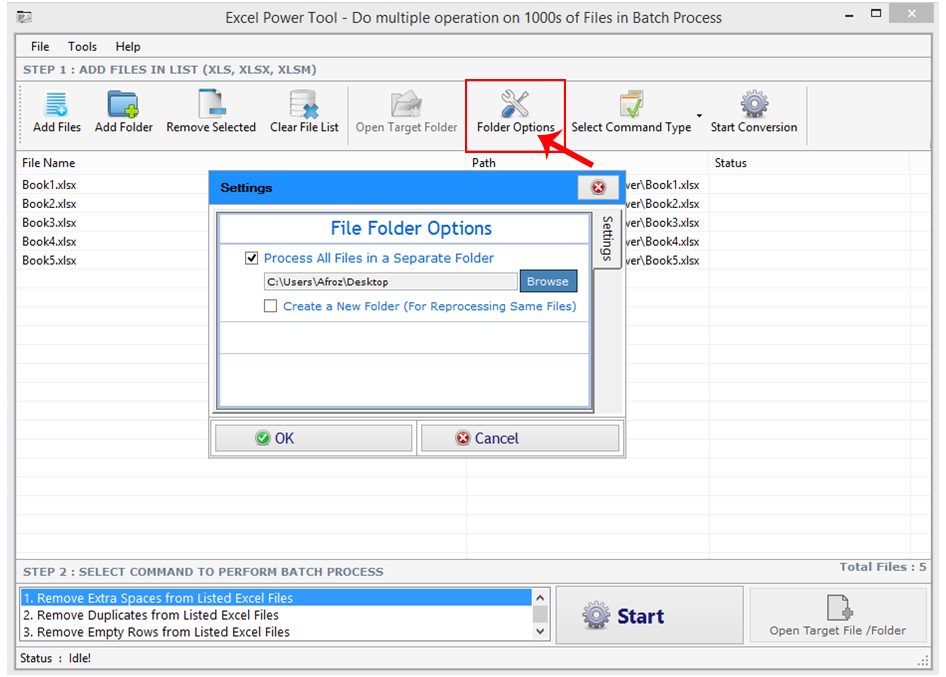Image resolution: width=946 pixels, height=677 pixels.
Task: Open the Help menu
Action: click(128, 46)
